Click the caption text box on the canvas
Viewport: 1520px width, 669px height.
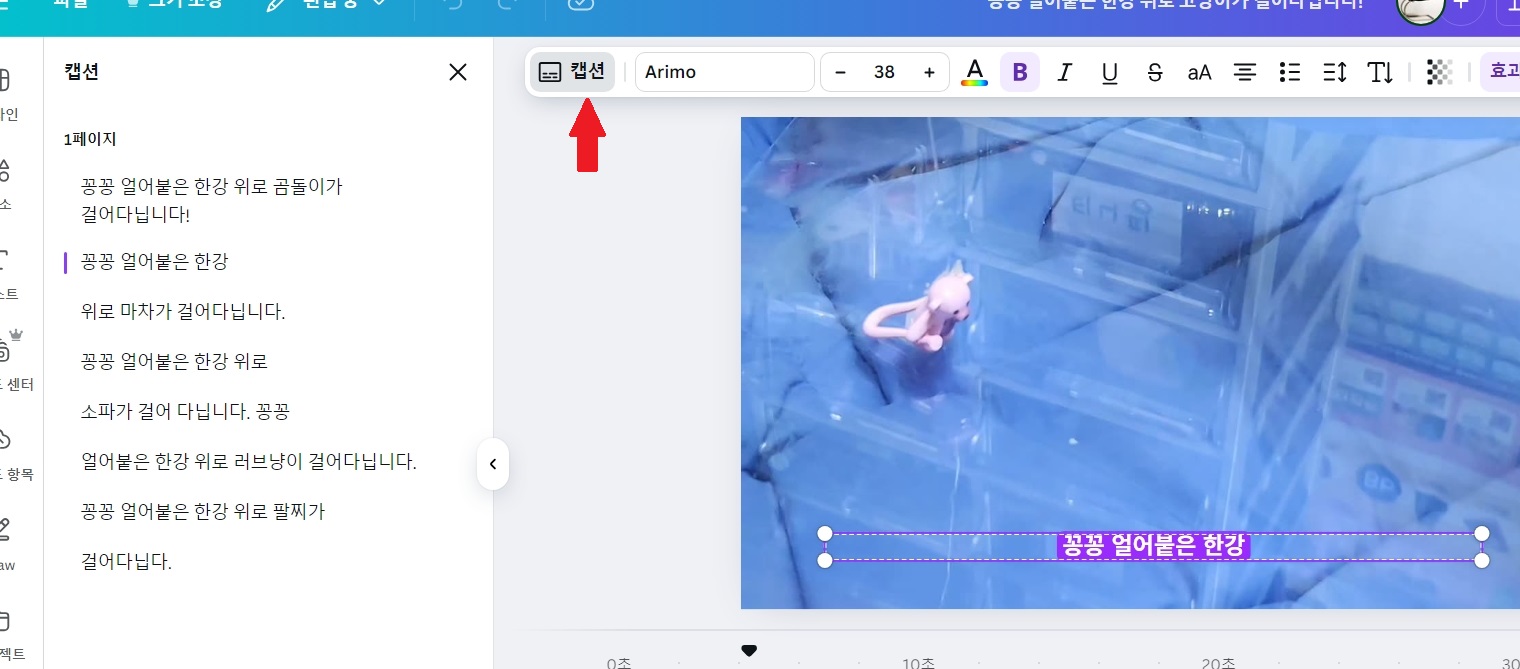[1153, 546]
